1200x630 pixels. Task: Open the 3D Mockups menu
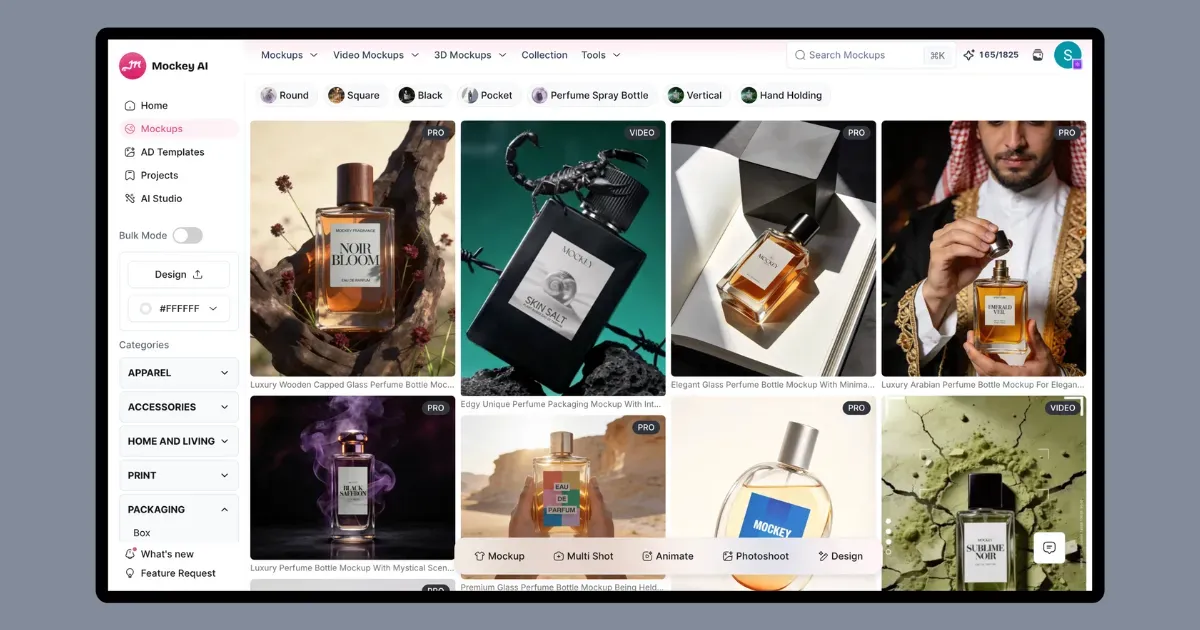pos(470,55)
